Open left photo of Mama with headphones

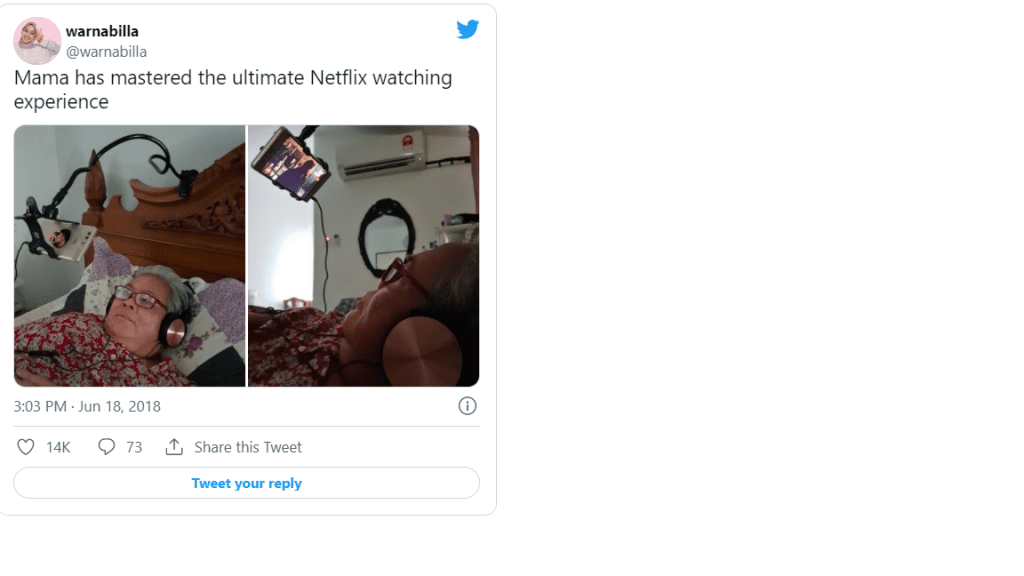coord(129,256)
